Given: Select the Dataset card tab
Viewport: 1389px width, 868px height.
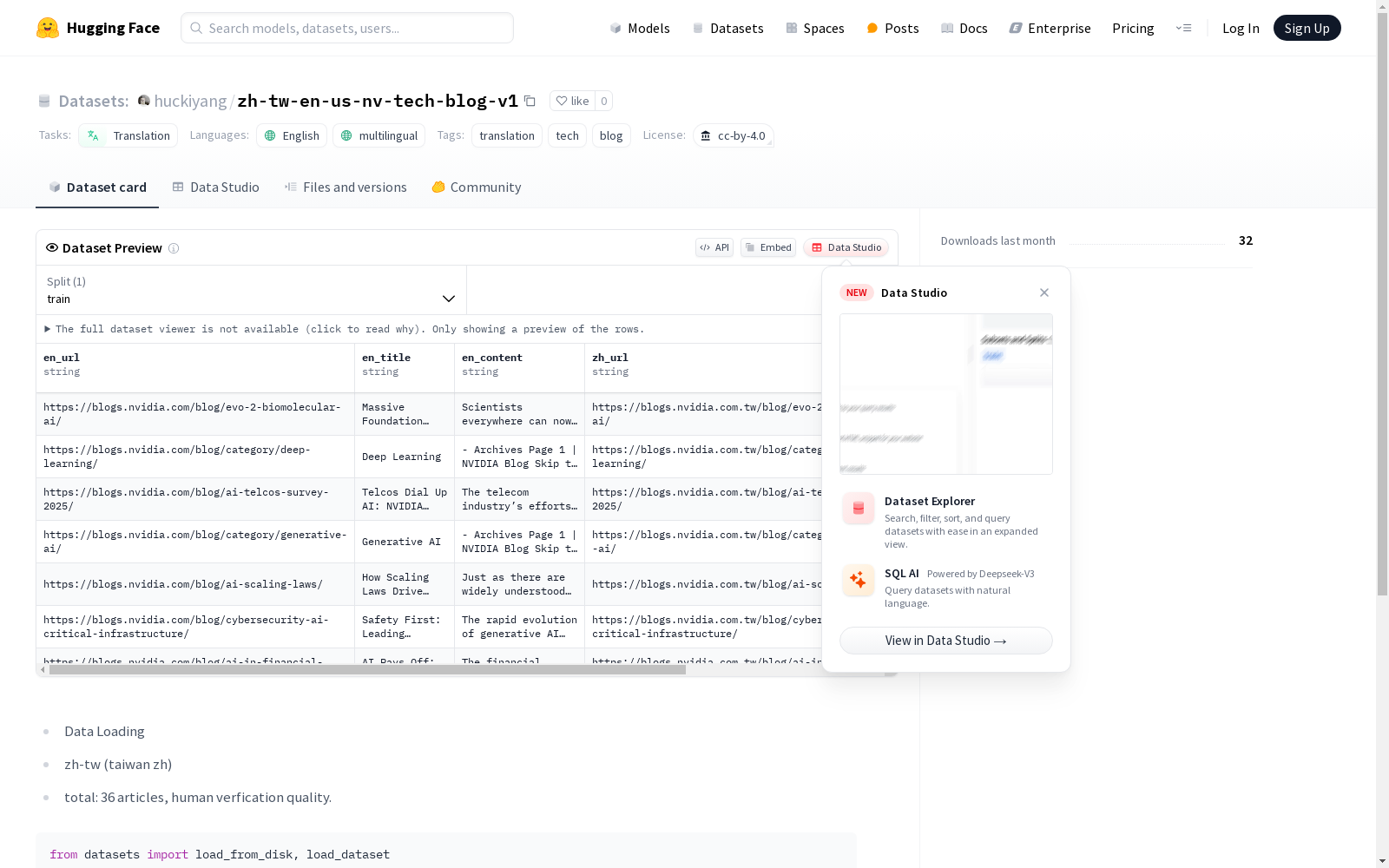Looking at the screenshot, I should tap(97, 187).
